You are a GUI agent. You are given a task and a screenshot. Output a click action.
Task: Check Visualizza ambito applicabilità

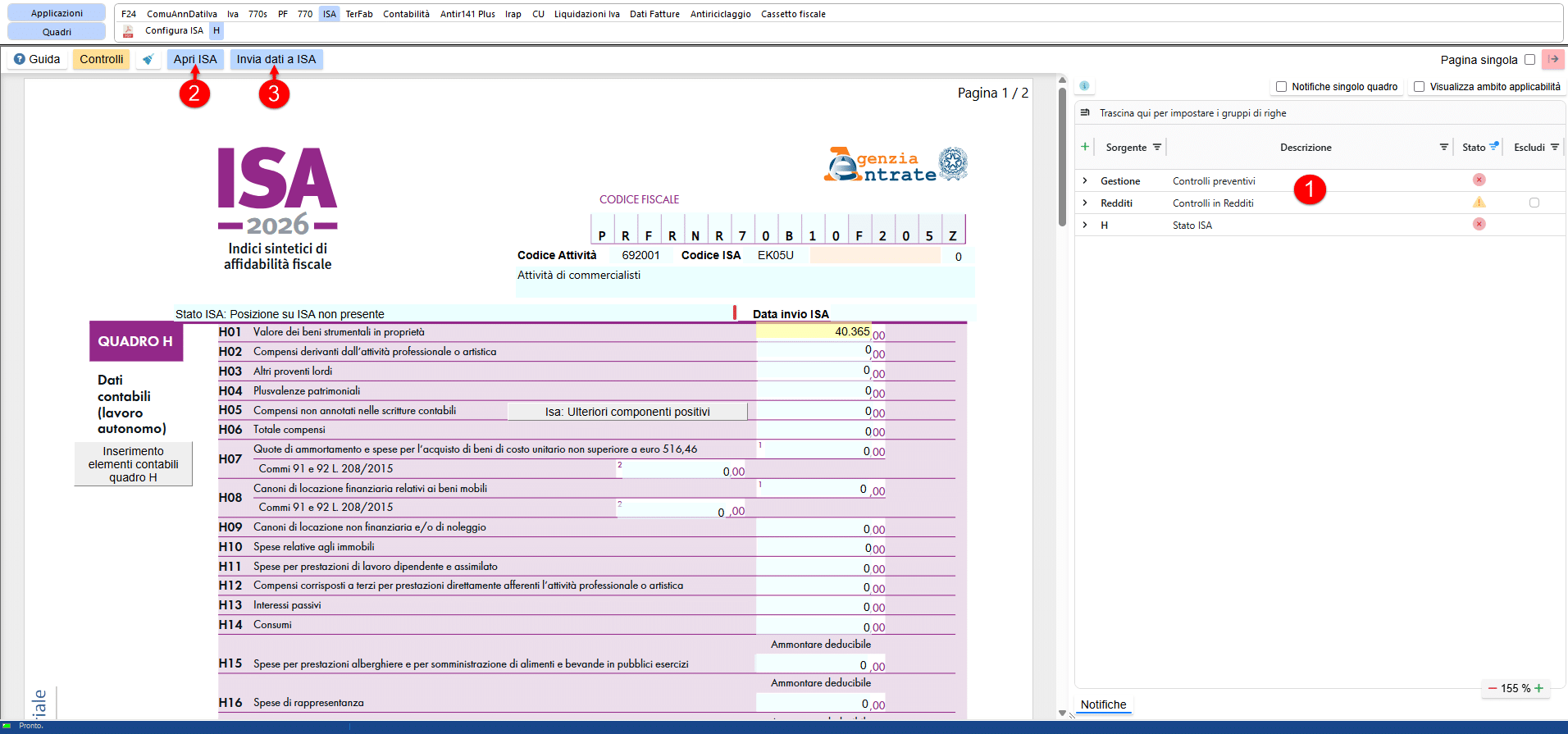click(1419, 86)
